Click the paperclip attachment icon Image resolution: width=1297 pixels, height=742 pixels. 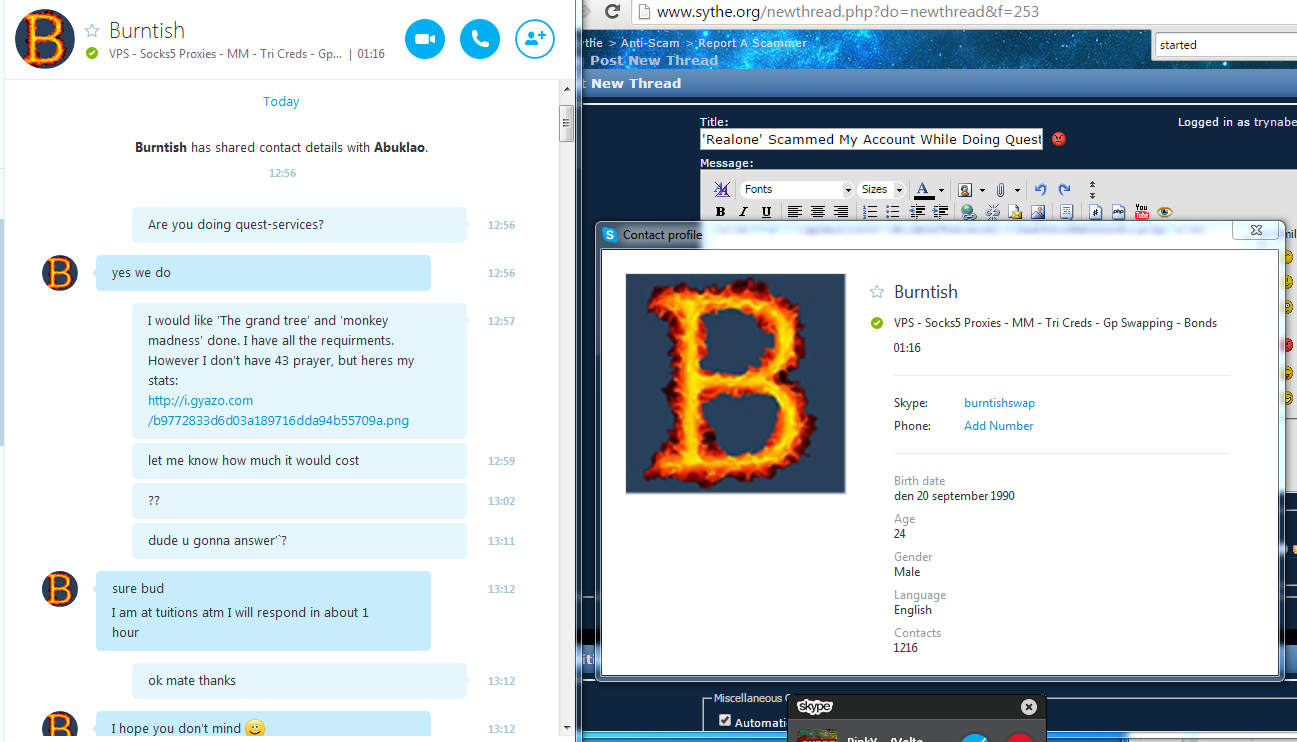point(1000,189)
